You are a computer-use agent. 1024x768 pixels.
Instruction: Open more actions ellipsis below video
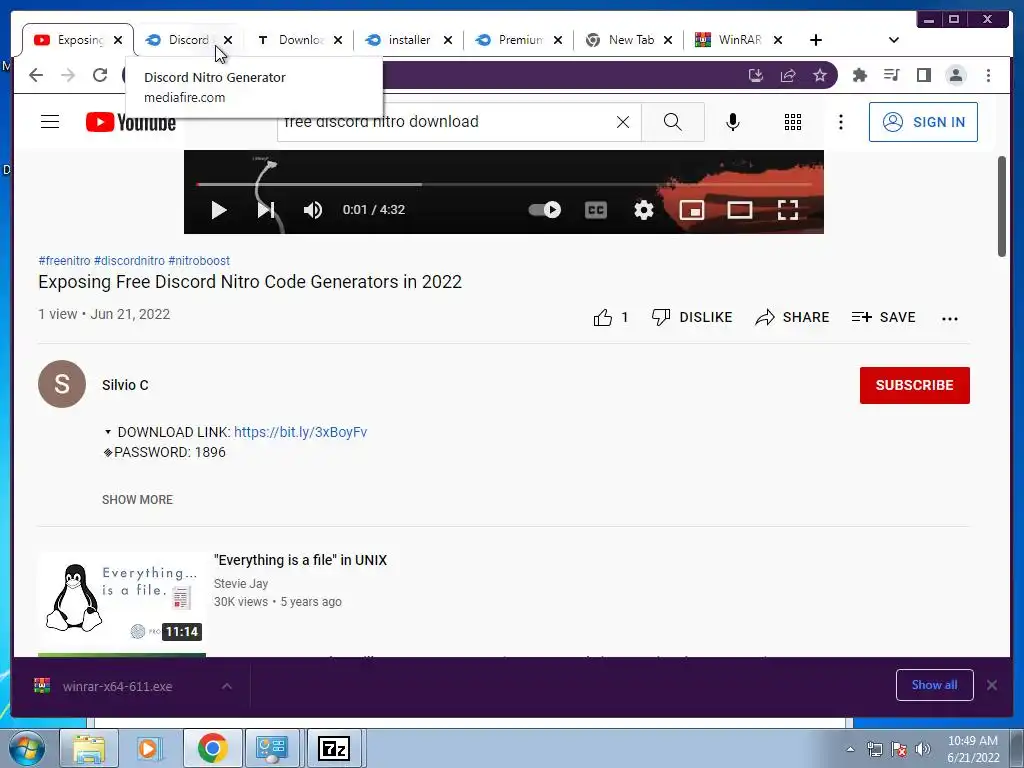[950, 319]
